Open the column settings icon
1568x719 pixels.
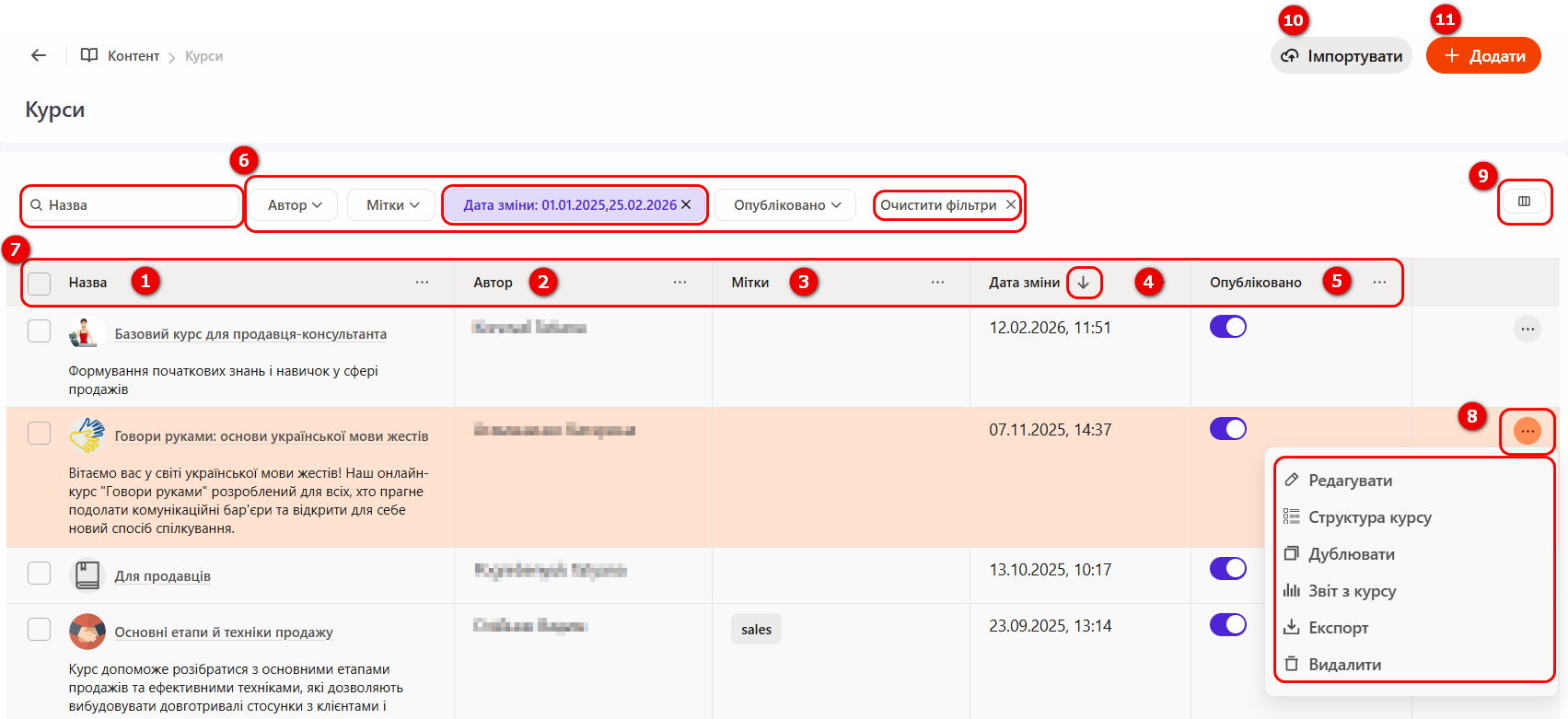[1524, 202]
